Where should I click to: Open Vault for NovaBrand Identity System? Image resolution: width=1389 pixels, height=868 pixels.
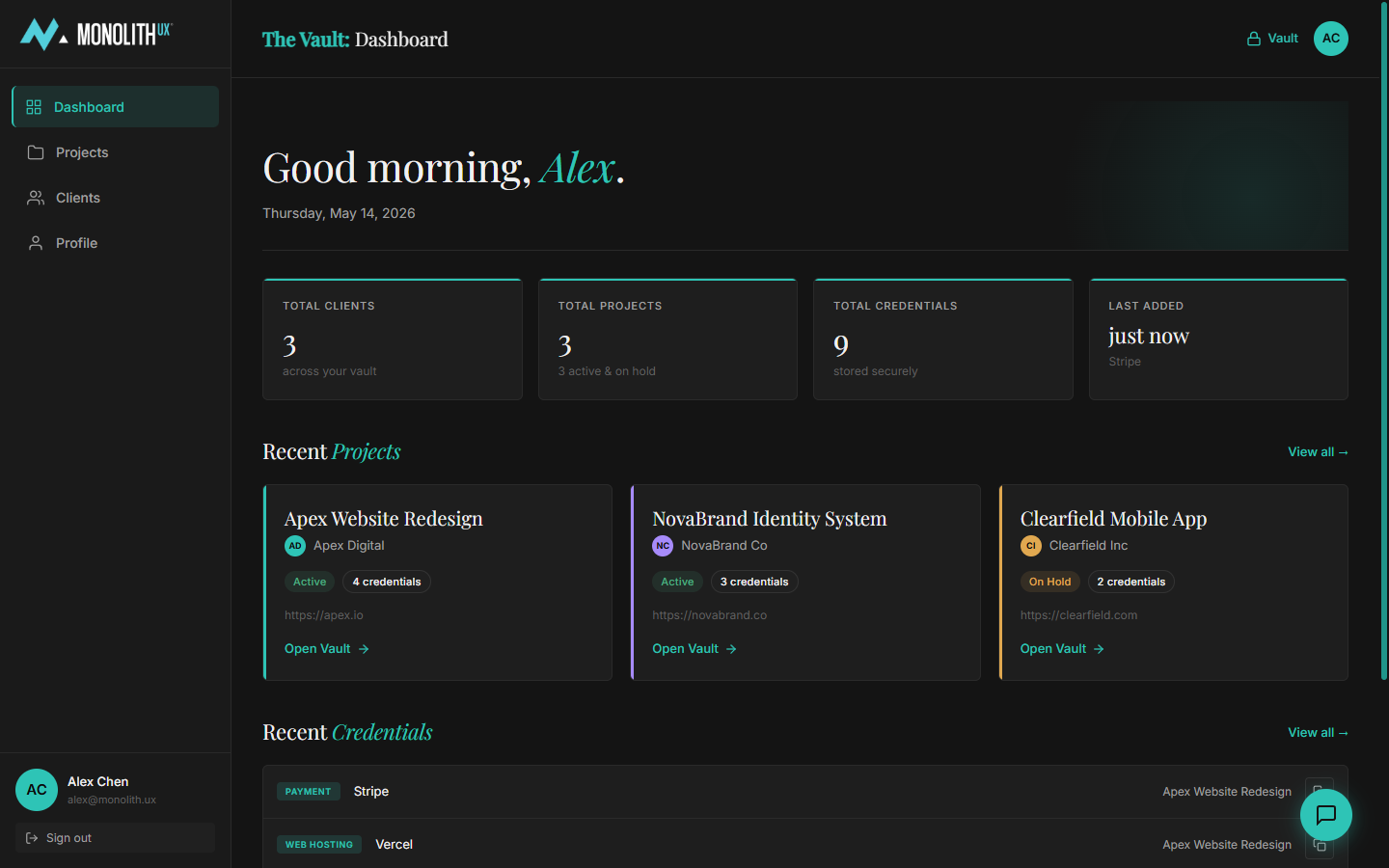pyautogui.click(x=694, y=649)
